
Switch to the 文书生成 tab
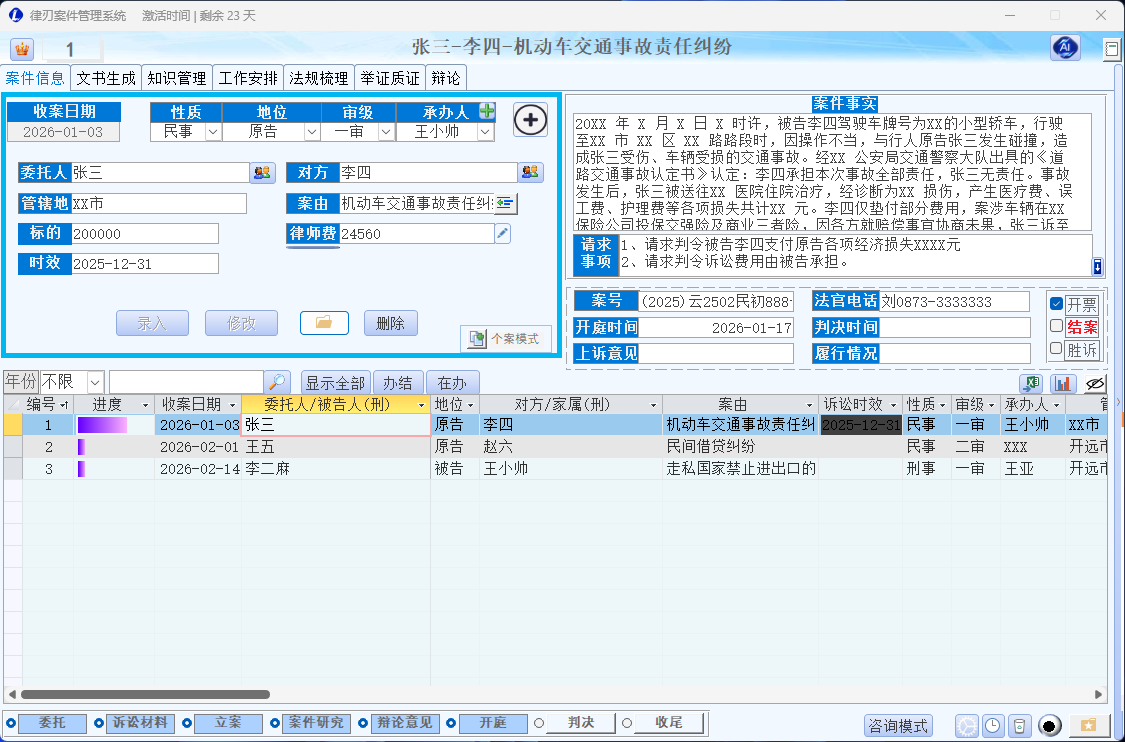pos(106,78)
